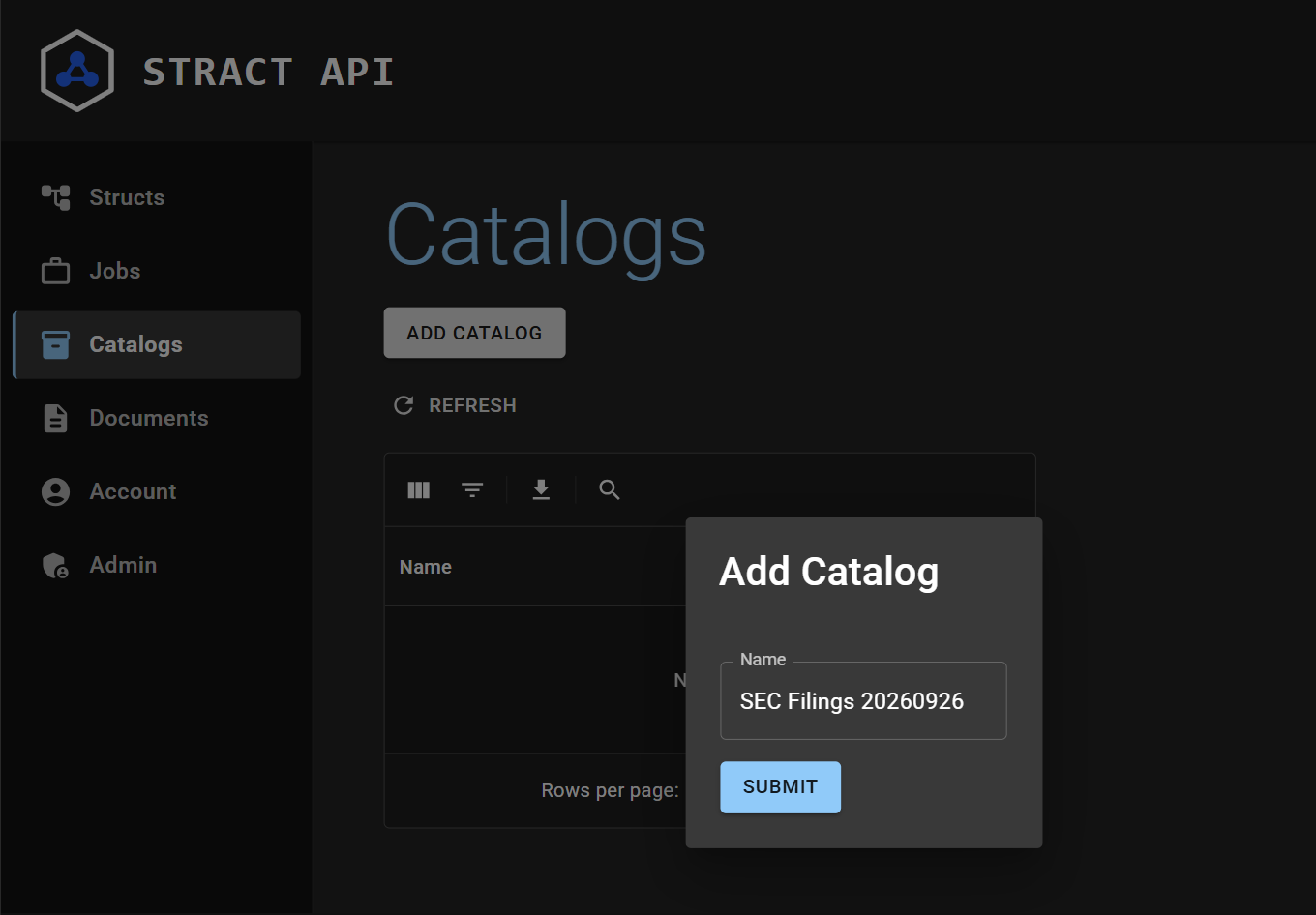This screenshot has width=1316, height=915.
Task: Click the REFRESH text button
Action: tap(472, 405)
